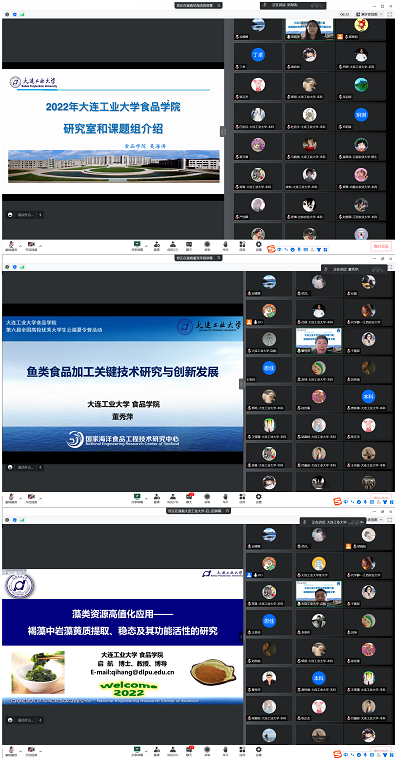Open Share Screen in the 2022 introduction meeting toolbar

click(137, 246)
